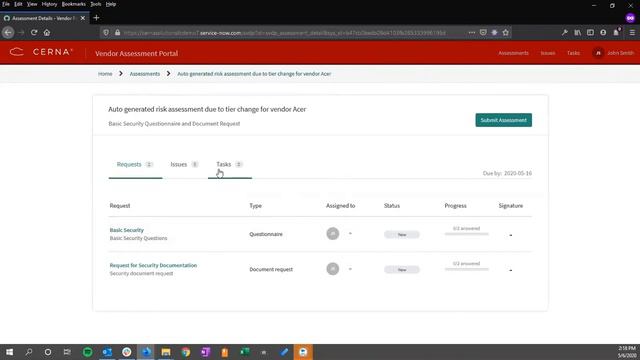Click the Pocket save icon

click(483, 33)
